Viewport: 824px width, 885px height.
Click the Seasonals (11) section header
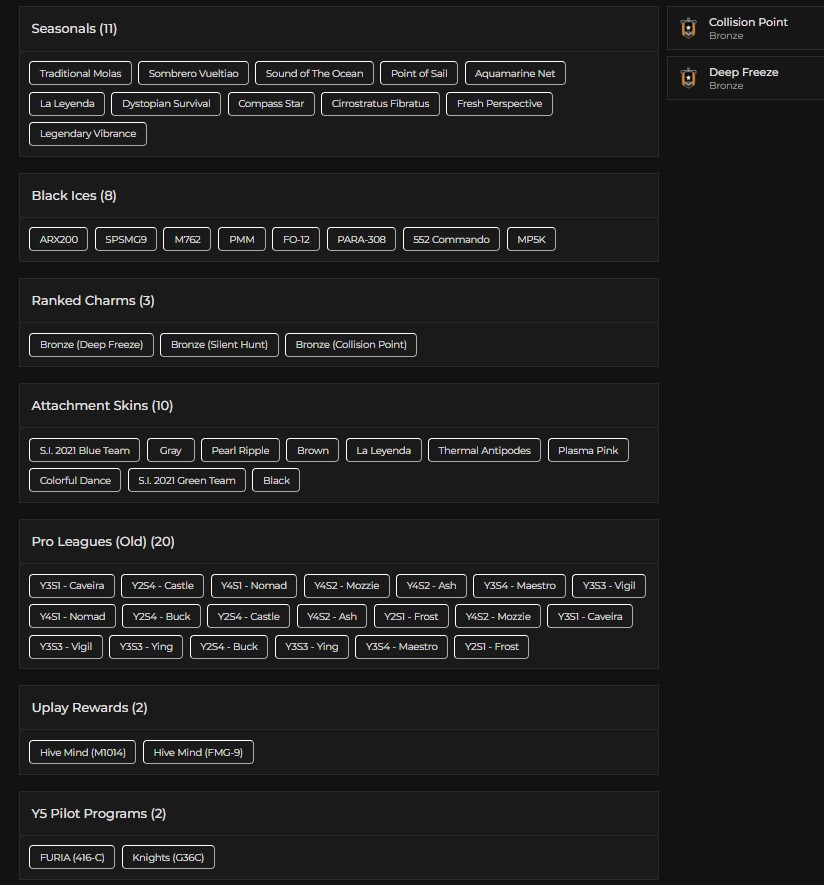[x=74, y=29]
